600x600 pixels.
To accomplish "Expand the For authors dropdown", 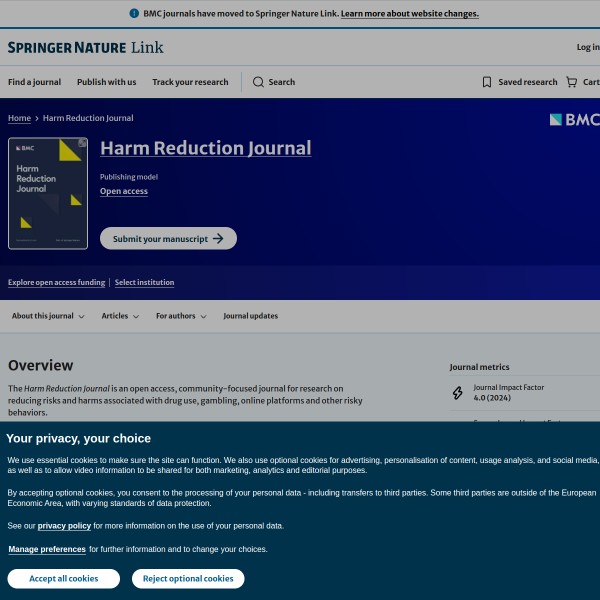I will click(x=181, y=316).
